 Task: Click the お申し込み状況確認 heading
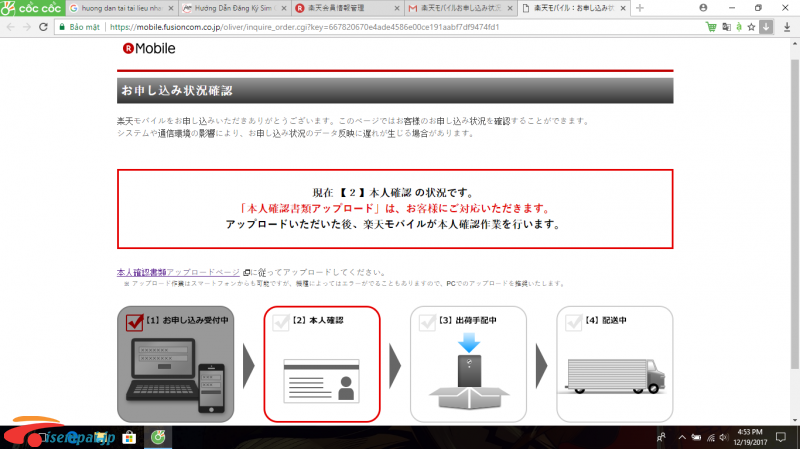pyautogui.click(x=177, y=91)
